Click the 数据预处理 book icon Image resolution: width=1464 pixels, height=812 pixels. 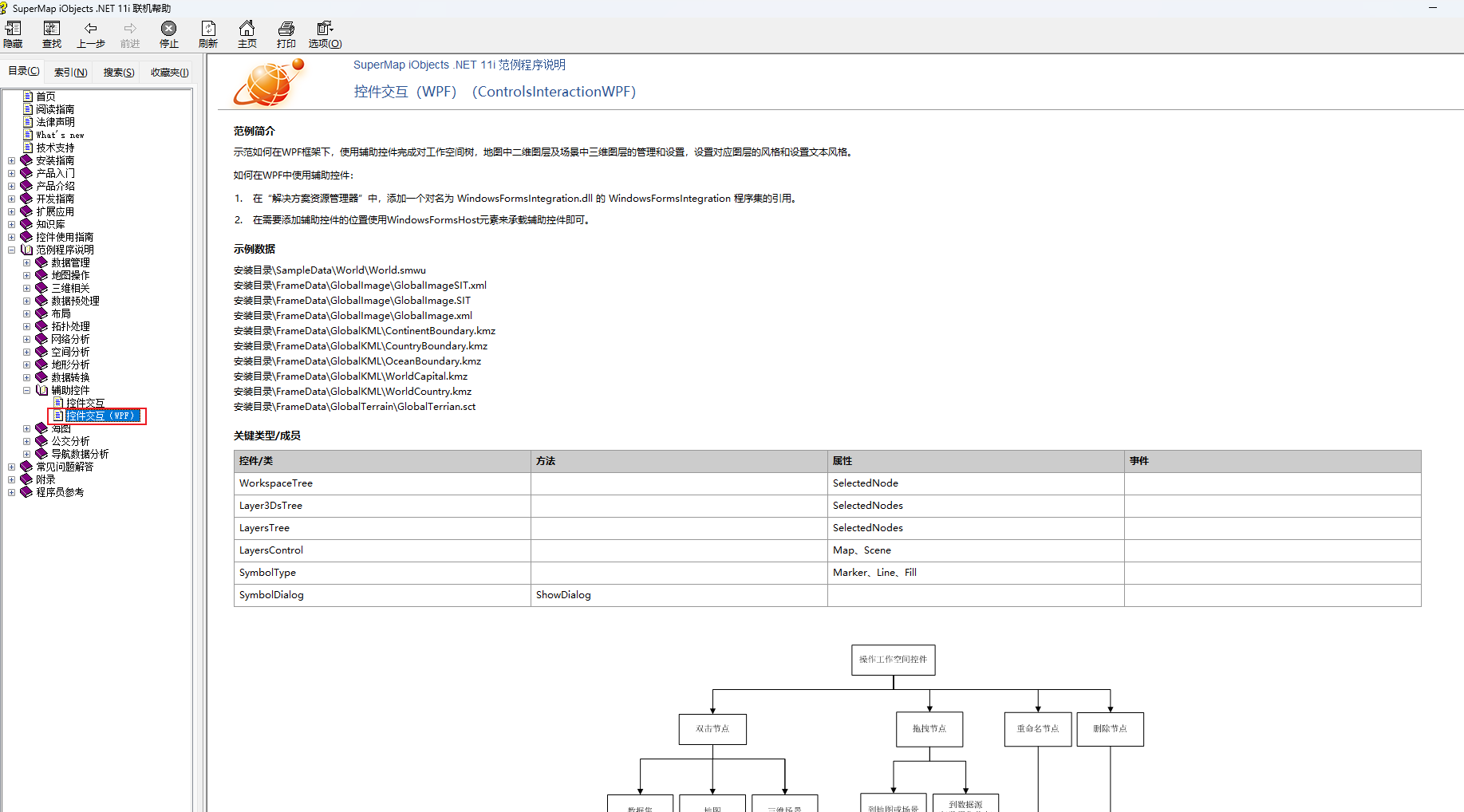(x=41, y=301)
